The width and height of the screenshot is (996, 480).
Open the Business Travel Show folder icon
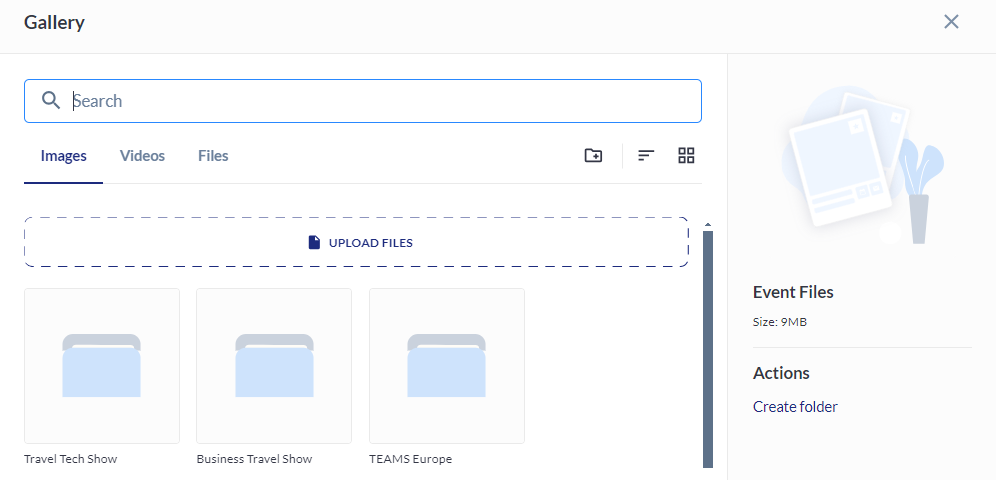click(274, 365)
